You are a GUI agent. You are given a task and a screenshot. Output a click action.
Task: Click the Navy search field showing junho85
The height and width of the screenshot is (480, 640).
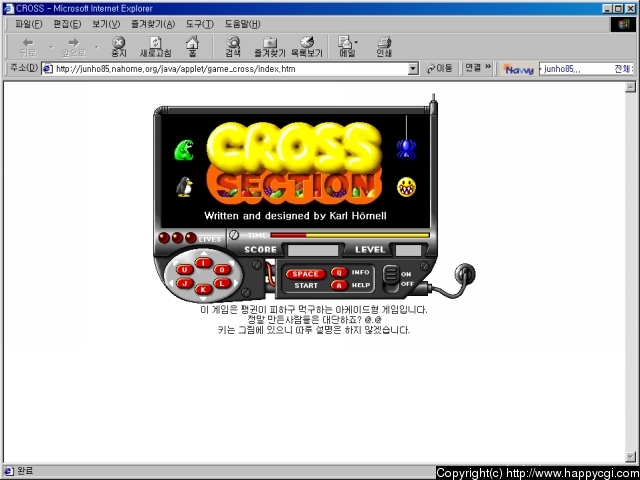575,69
